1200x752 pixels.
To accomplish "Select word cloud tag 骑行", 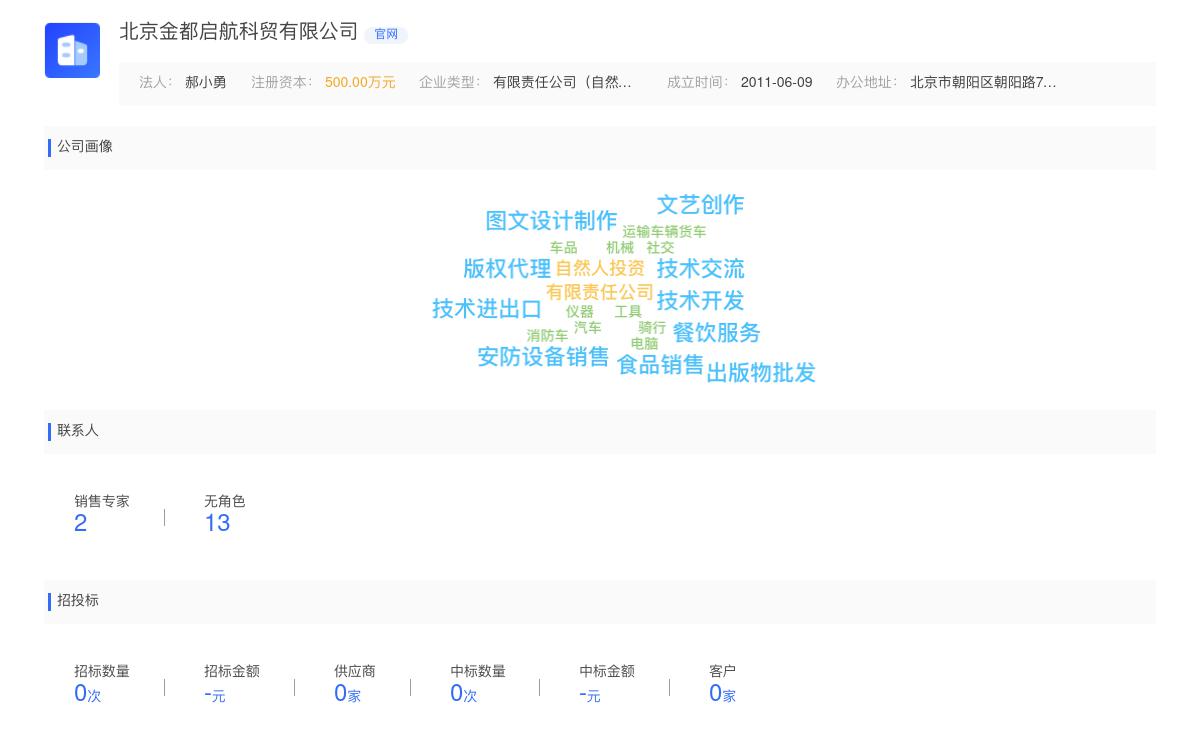I will coord(652,328).
